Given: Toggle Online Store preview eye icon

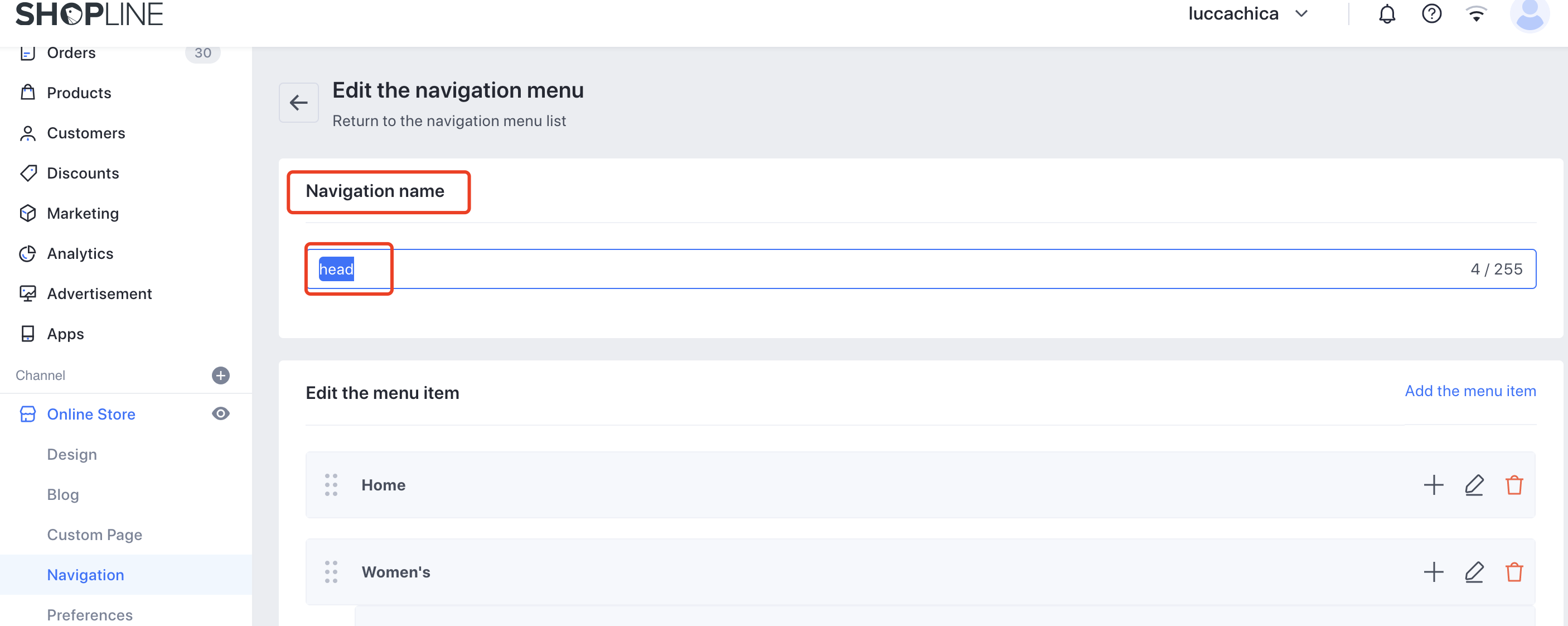Looking at the screenshot, I should coord(220,414).
